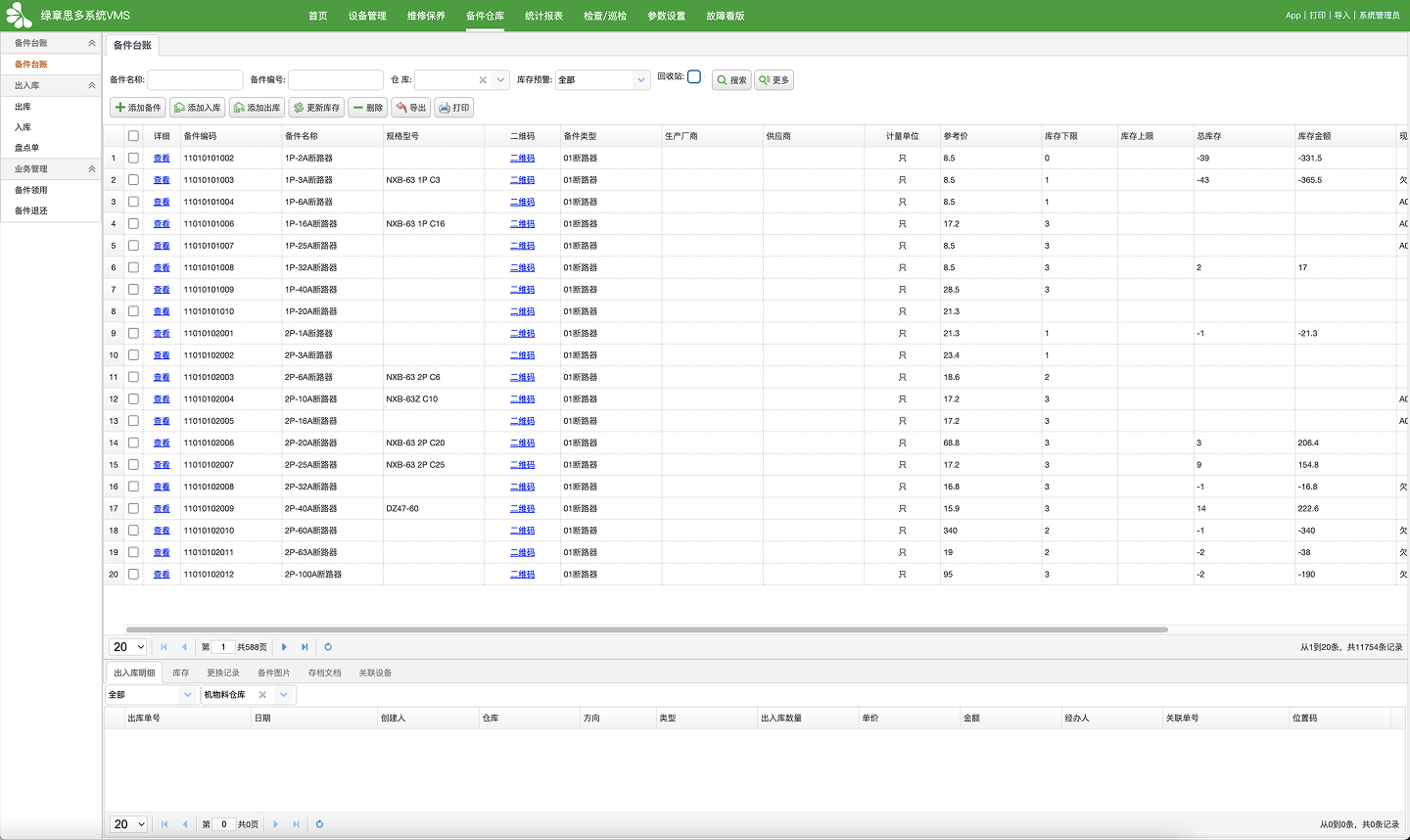1410x840 pixels.
Task: Enable the 回收站 recycle bin checkbox
Action: pyautogui.click(x=694, y=76)
